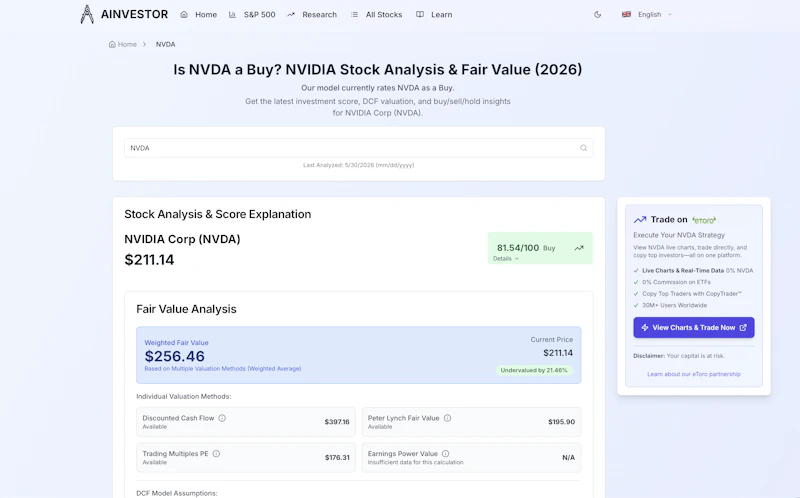800x498 pixels.
Task: Click the $256.46 weighted fair value
Action: 174,356
